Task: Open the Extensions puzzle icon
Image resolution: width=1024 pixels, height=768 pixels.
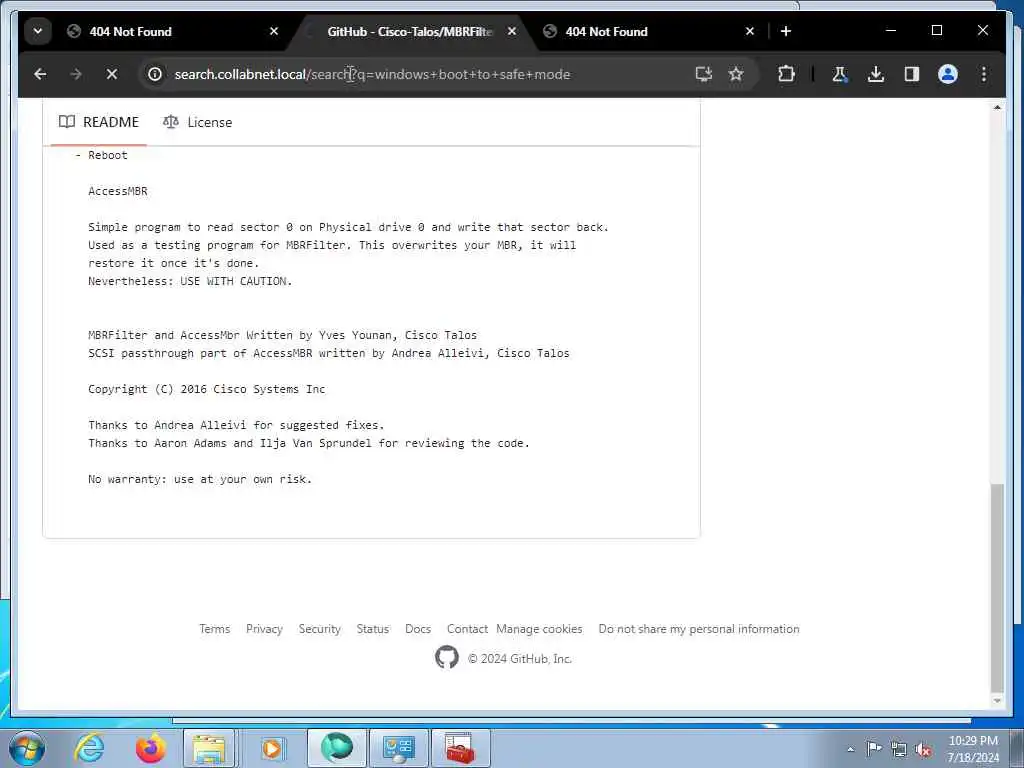Action: [787, 74]
